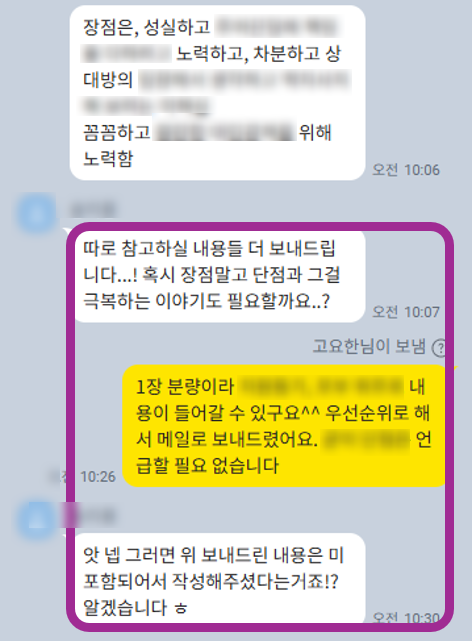Select the message bubble starting with 앗 넵 그러면
Screen dimensions: 472x641
point(220,578)
